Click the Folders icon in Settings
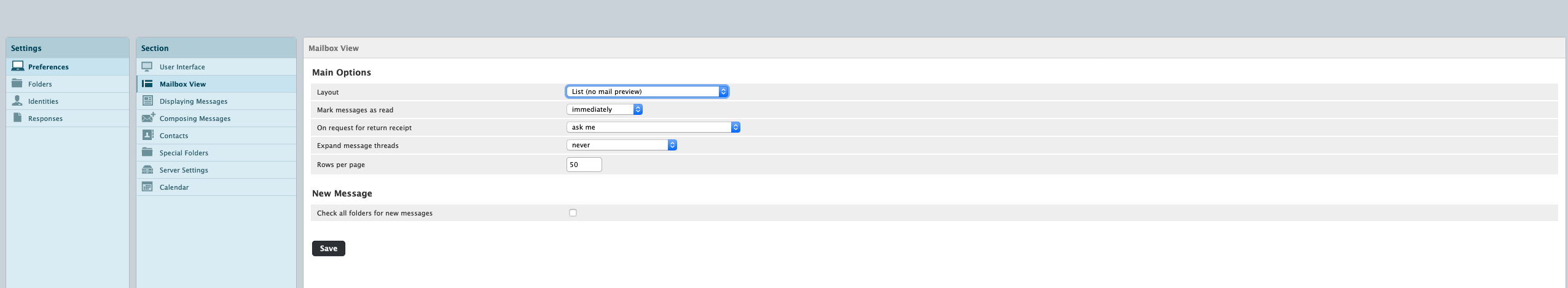 click(x=17, y=84)
